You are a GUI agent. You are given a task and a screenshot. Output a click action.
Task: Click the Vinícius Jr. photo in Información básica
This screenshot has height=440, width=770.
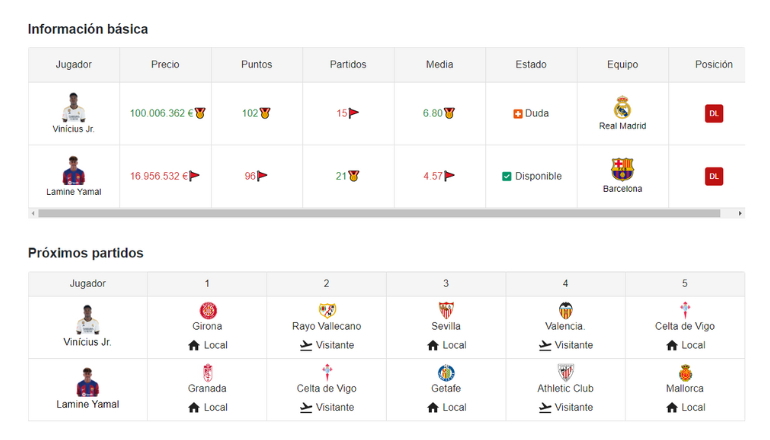coord(74,107)
